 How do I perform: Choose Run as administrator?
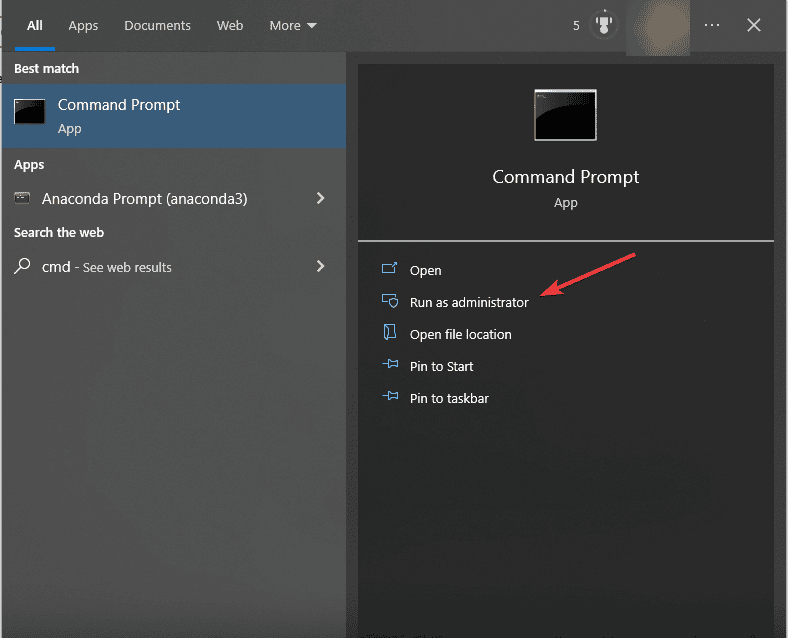tap(469, 302)
